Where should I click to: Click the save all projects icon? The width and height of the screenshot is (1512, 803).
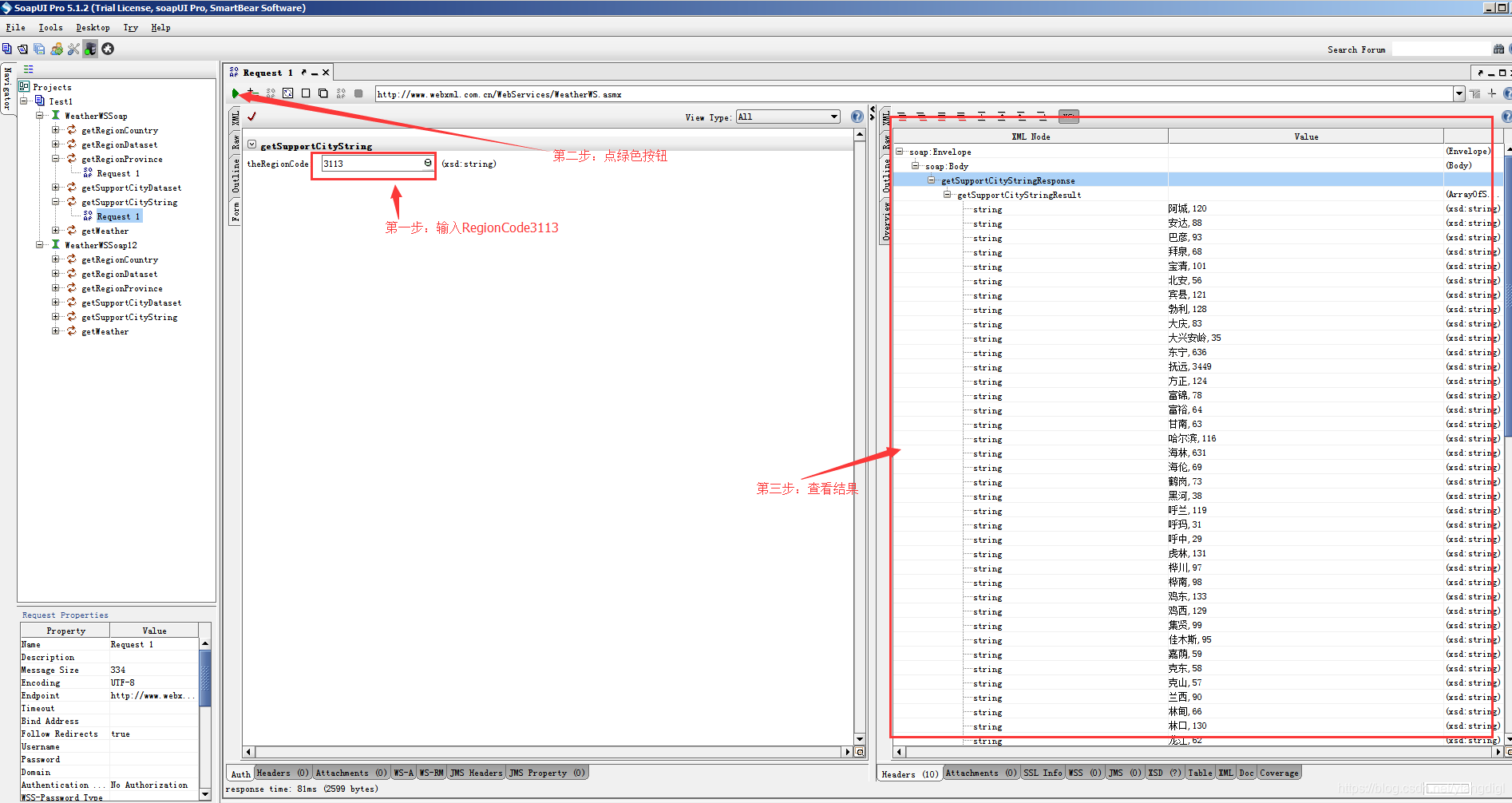(x=39, y=49)
